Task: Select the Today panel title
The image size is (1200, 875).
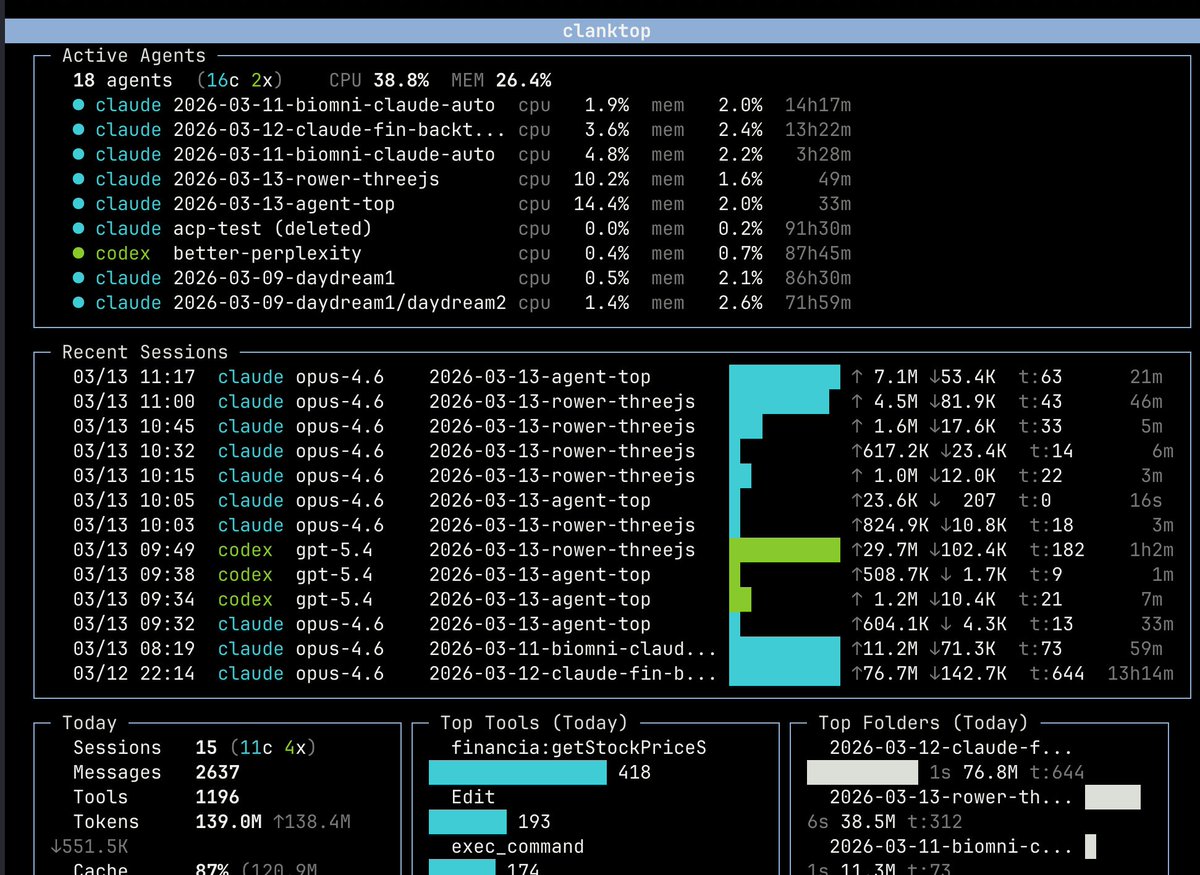Action: [x=89, y=723]
